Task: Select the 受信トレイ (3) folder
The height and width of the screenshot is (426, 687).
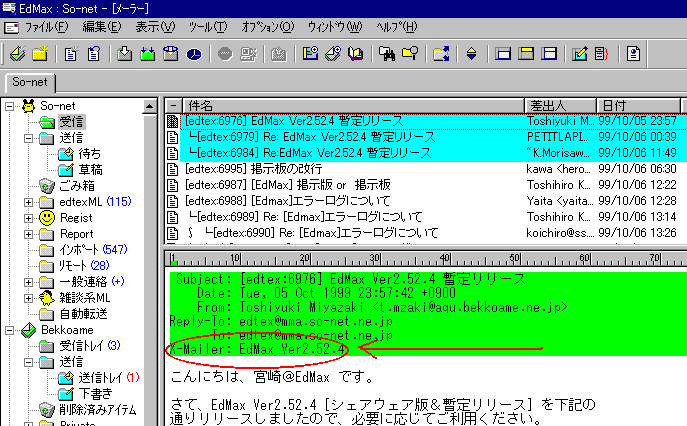Action: 89,346
